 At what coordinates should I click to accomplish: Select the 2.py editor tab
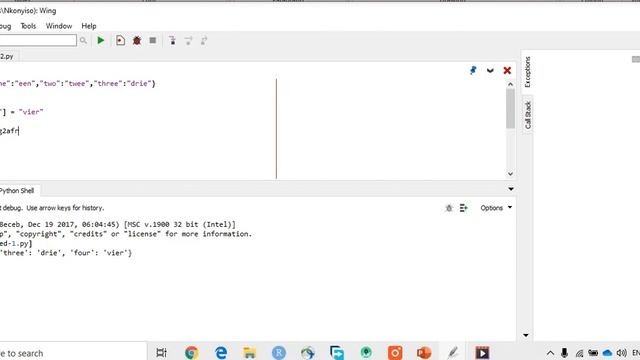[7, 56]
